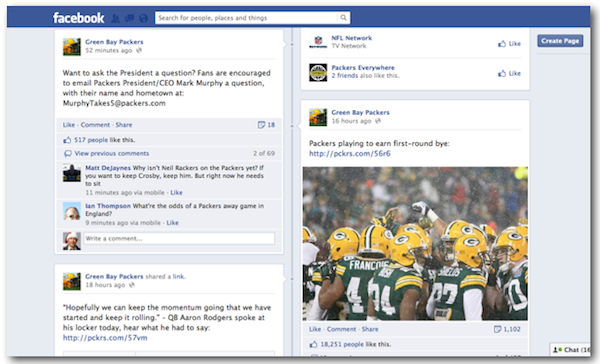Viewport: 600px width, 364px height.
Task: Click thumbs-up icon beside 18,251 people
Action: [x=313, y=344]
